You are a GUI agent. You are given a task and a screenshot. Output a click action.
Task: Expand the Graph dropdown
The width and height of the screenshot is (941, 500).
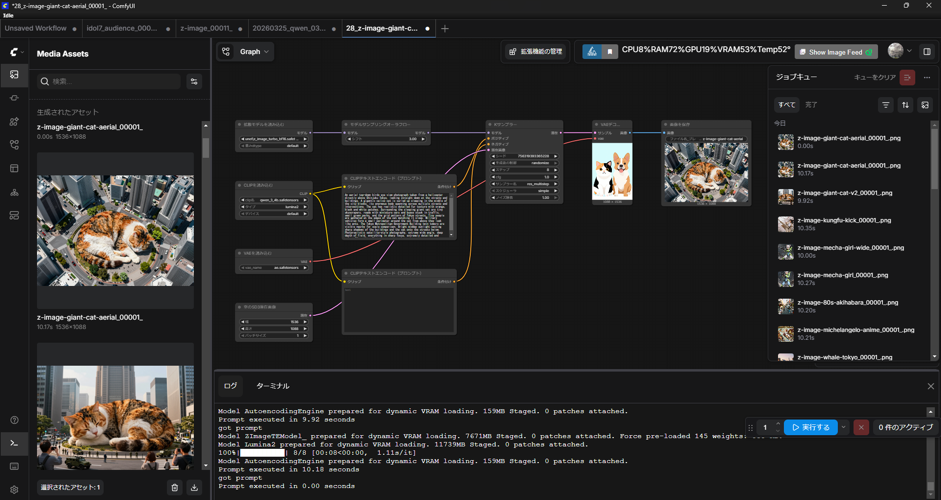tap(255, 52)
